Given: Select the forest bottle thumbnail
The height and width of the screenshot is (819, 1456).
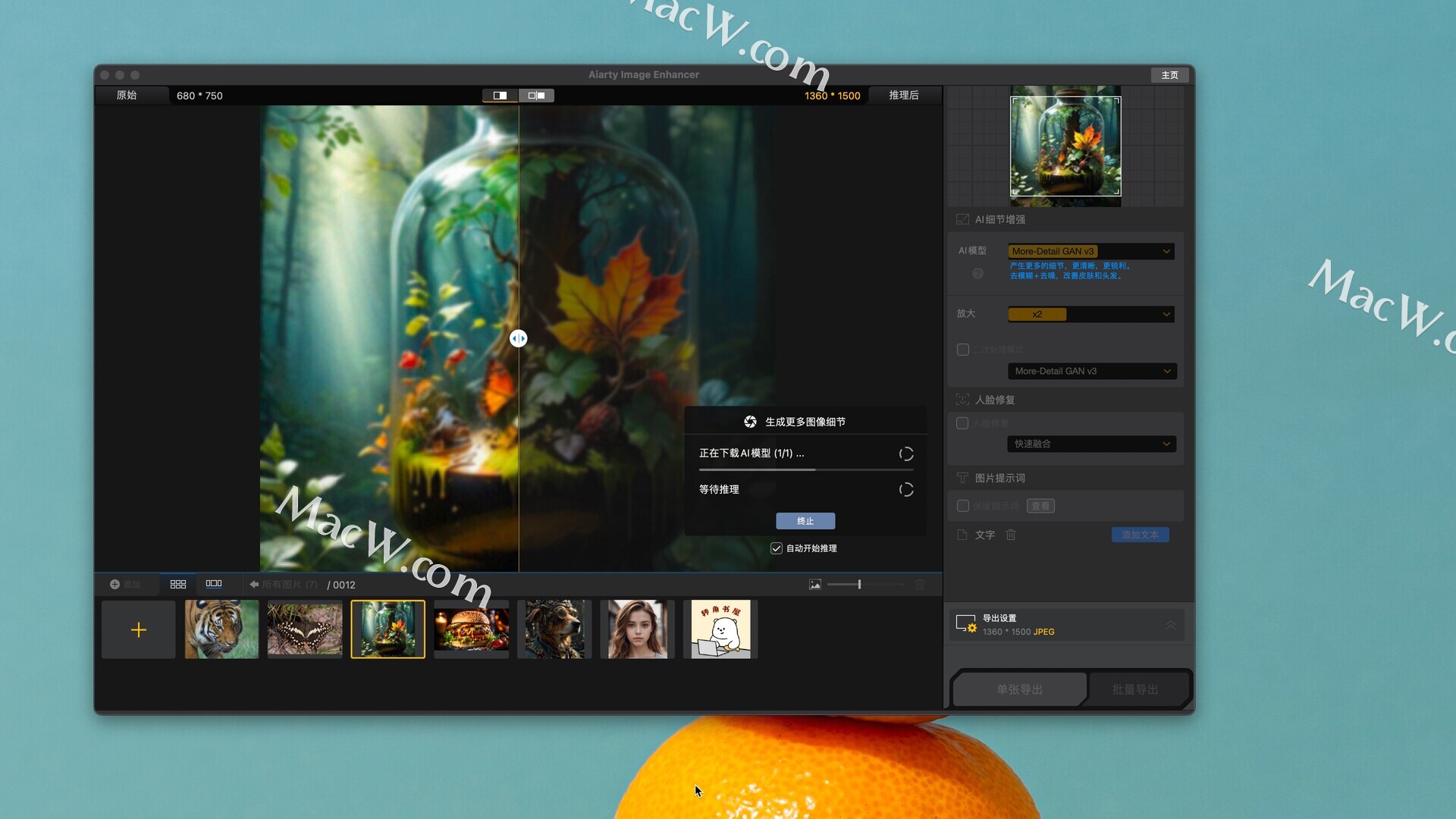Looking at the screenshot, I should [x=388, y=629].
